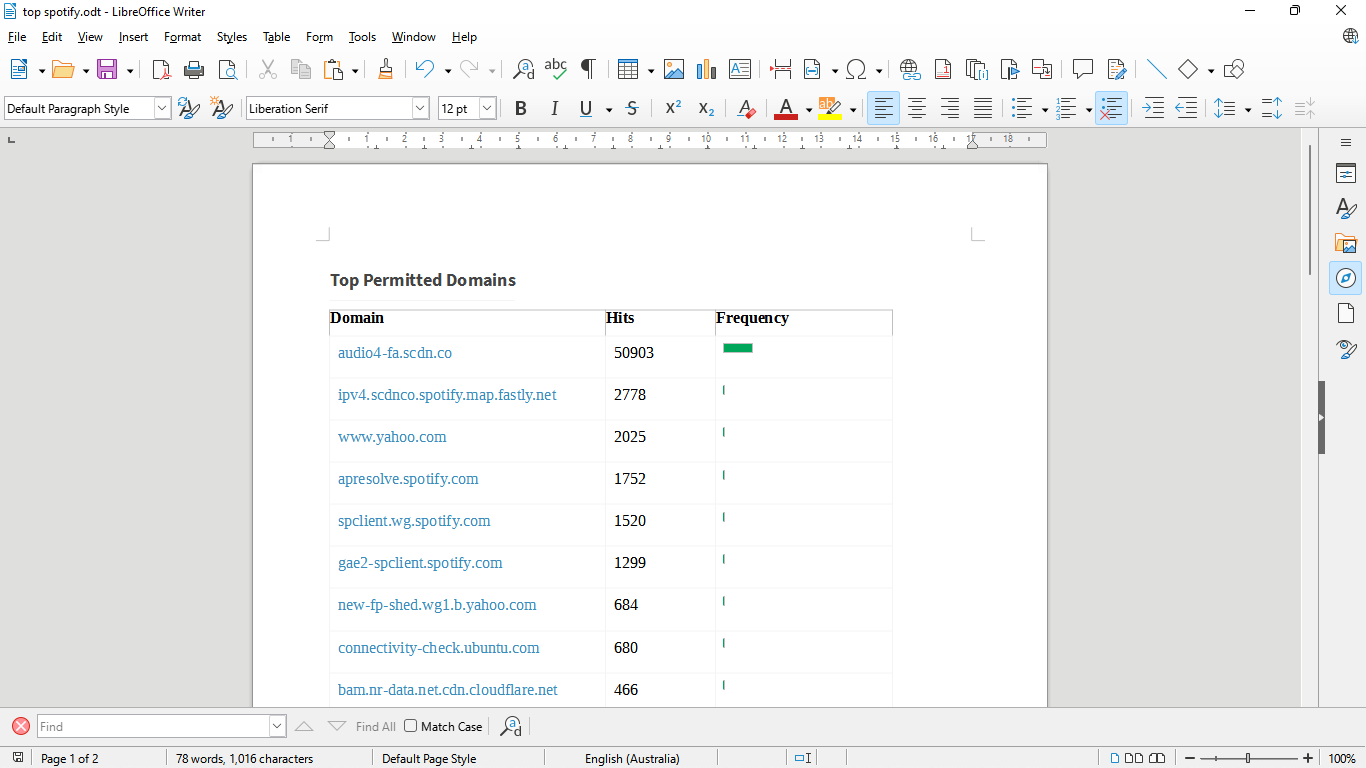
Task: Click connectivity-check.ubuntu.com link
Action: coord(438,648)
